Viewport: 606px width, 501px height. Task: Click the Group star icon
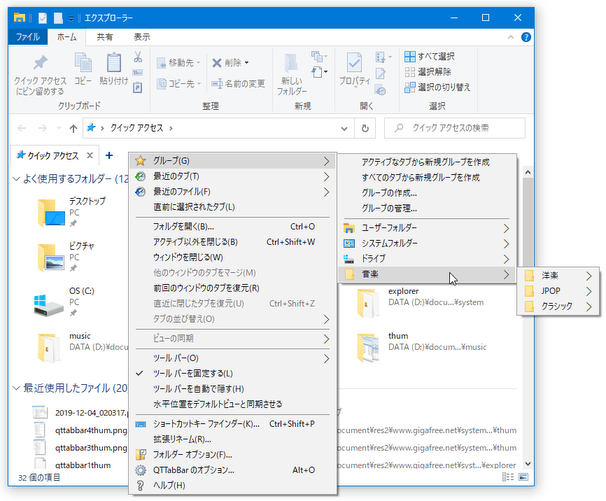coord(141,160)
